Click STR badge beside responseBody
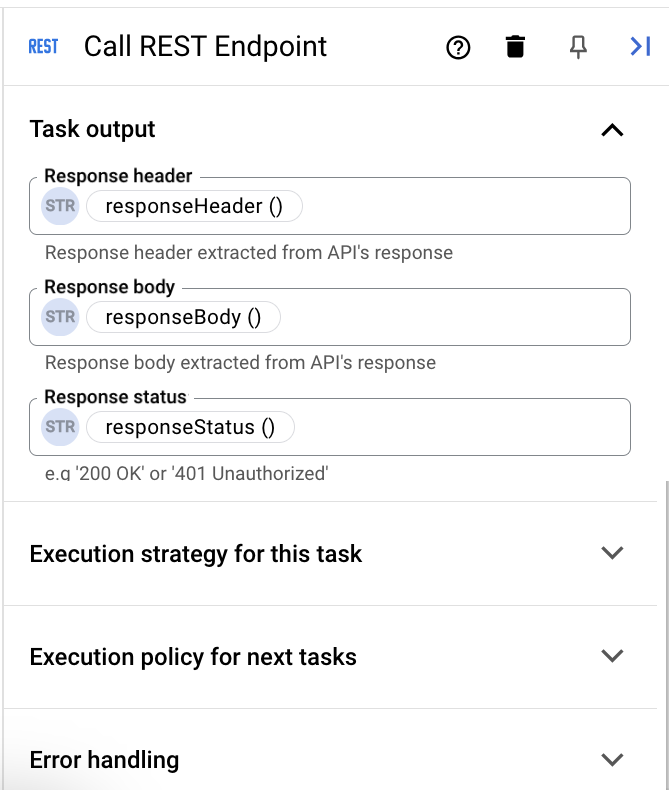Screen dimensions: 669x799 point(60,317)
